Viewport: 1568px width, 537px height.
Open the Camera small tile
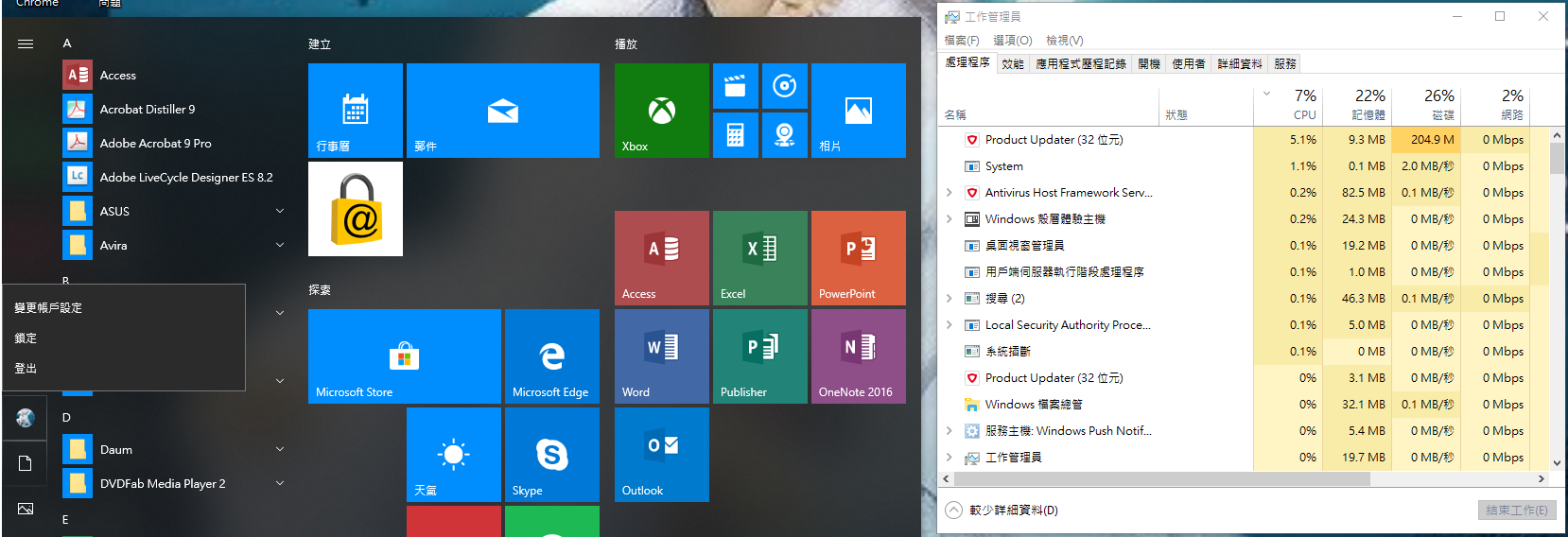(785, 135)
